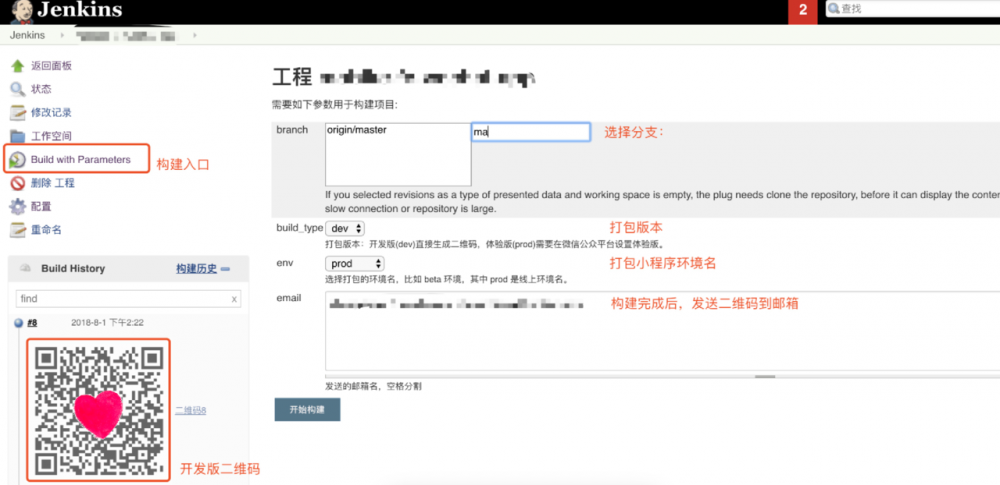Image resolution: width=1000 pixels, height=485 pixels.
Task: Click the email recipients text area
Action: 662,331
